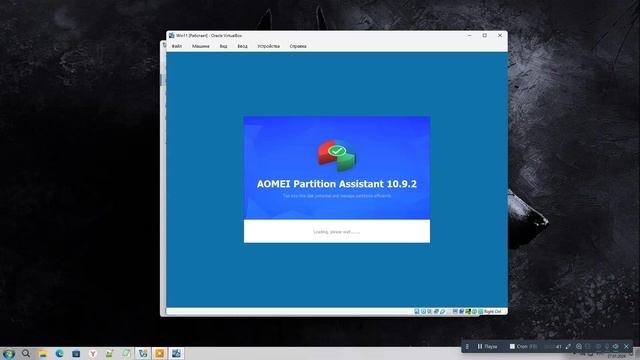Open the Вид menu

pyautogui.click(x=223, y=46)
